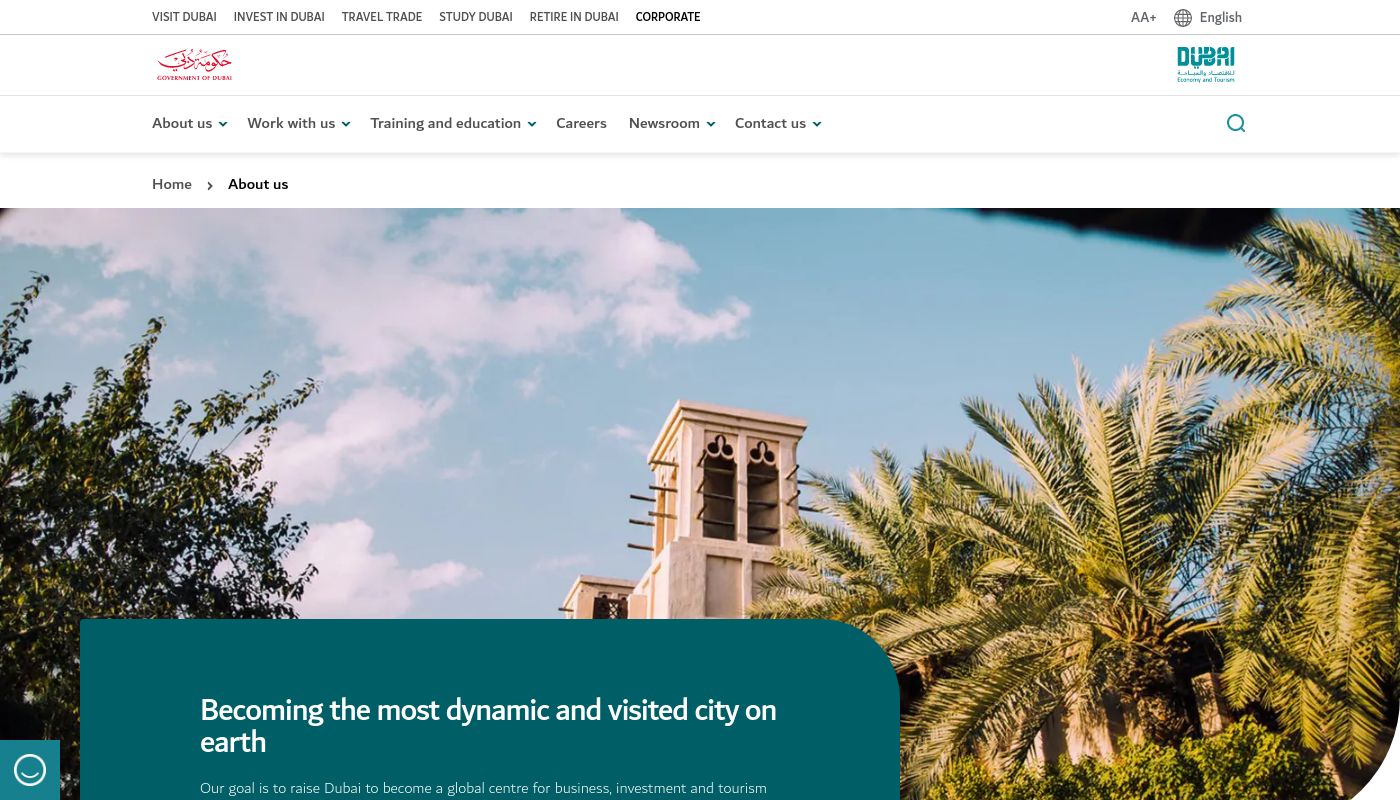
Task: Click the Dubai Economy and Tourism logo
Action: [1206, 64]
